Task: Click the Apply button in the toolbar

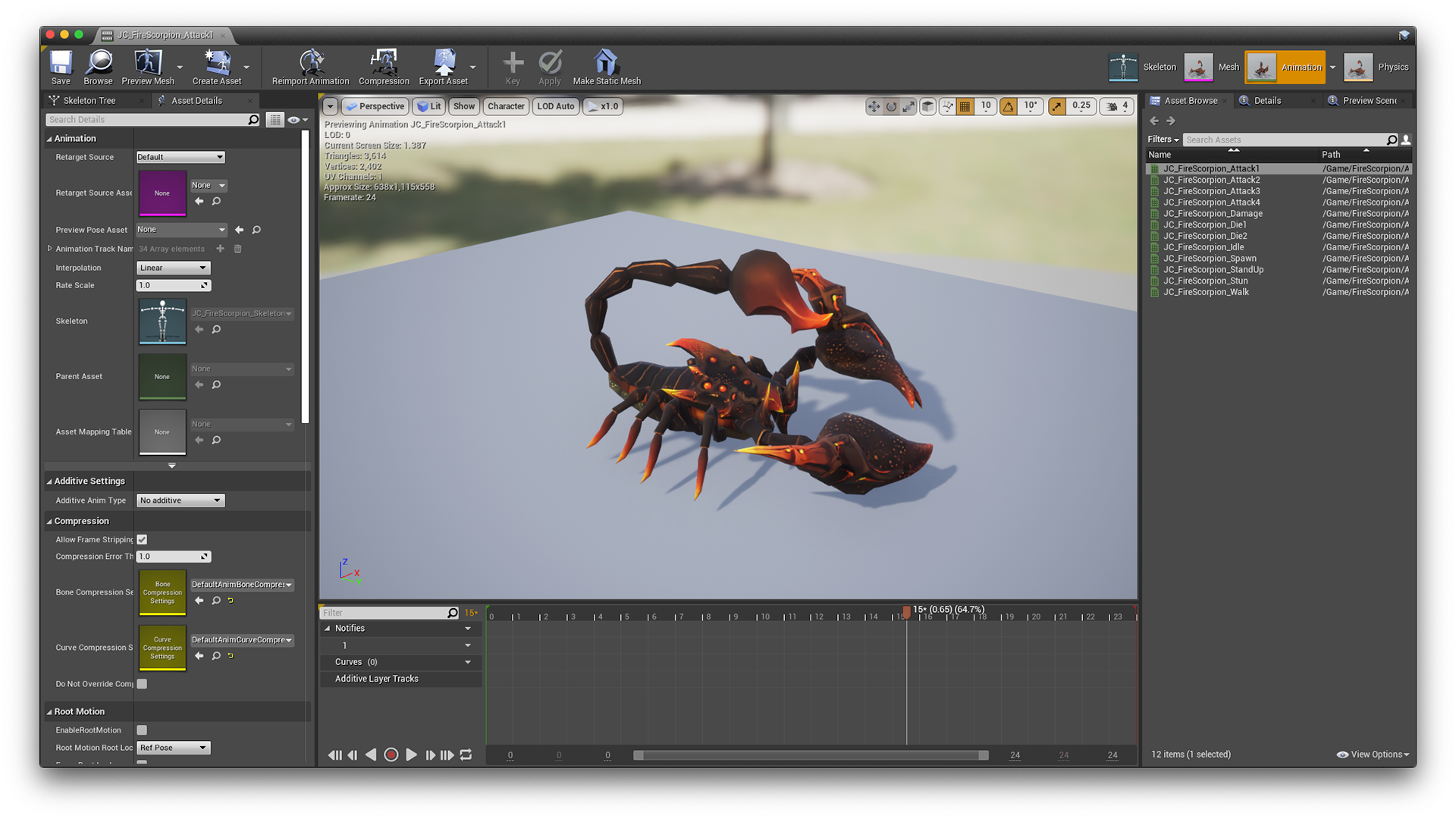Action: click(x=550, y=64)
